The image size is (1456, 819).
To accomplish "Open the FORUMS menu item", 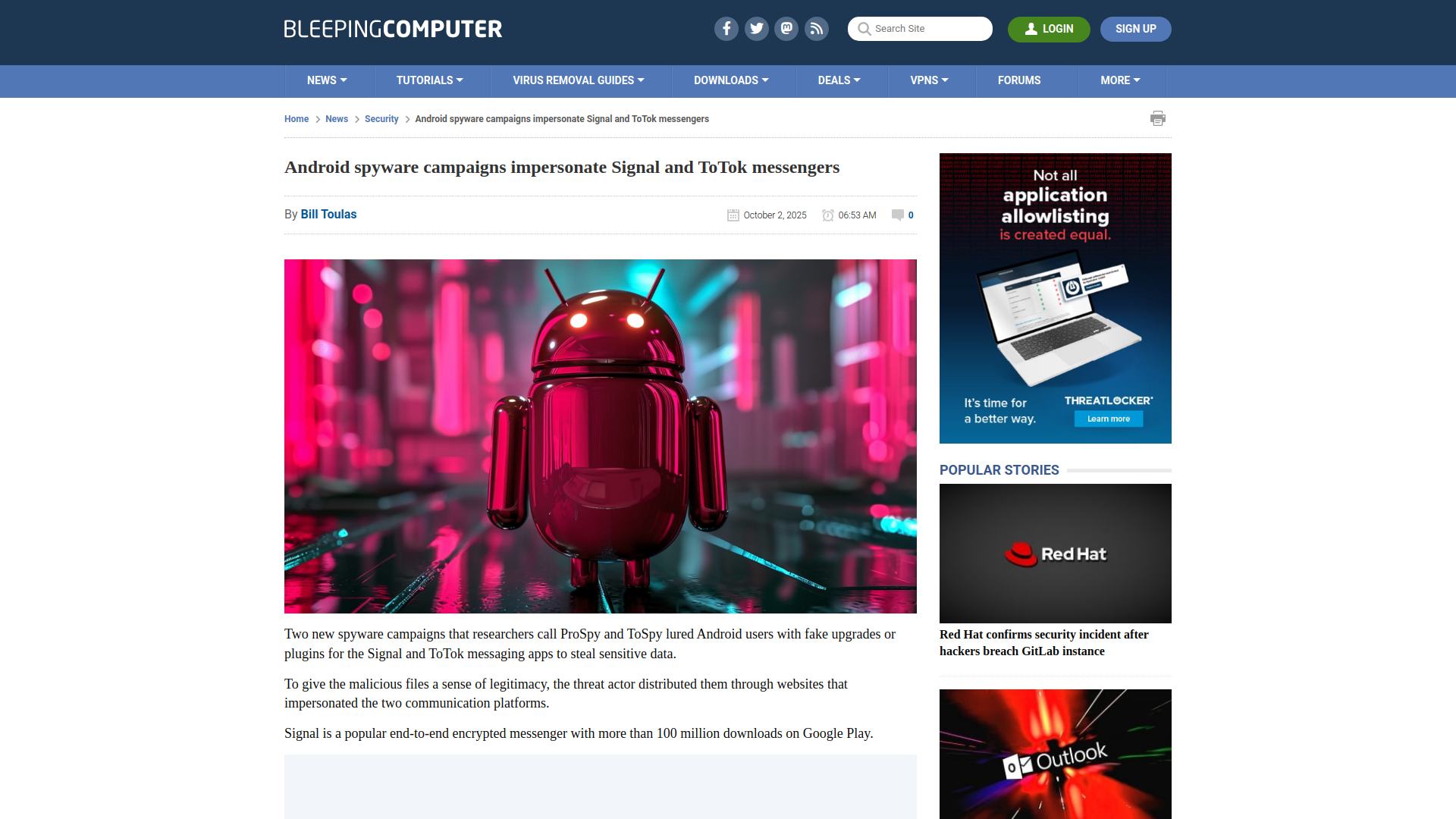I will pyautogui.click(x=1019, y=80).
